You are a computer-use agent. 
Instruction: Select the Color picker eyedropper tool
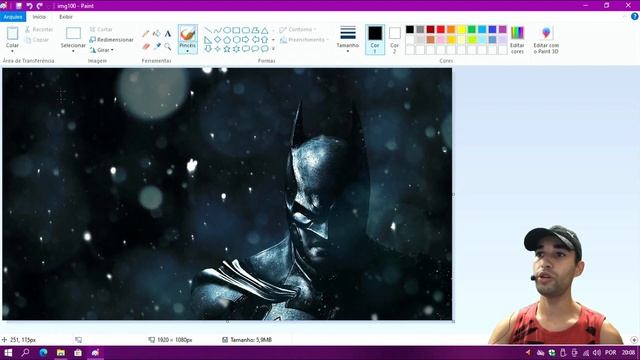tap(157, 46)
